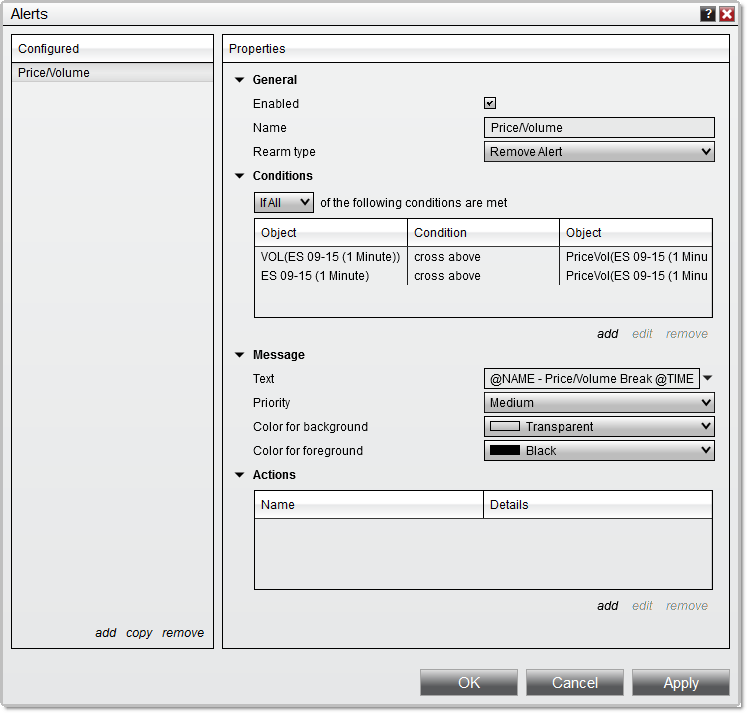Collapse the General section

coord(240,80)
